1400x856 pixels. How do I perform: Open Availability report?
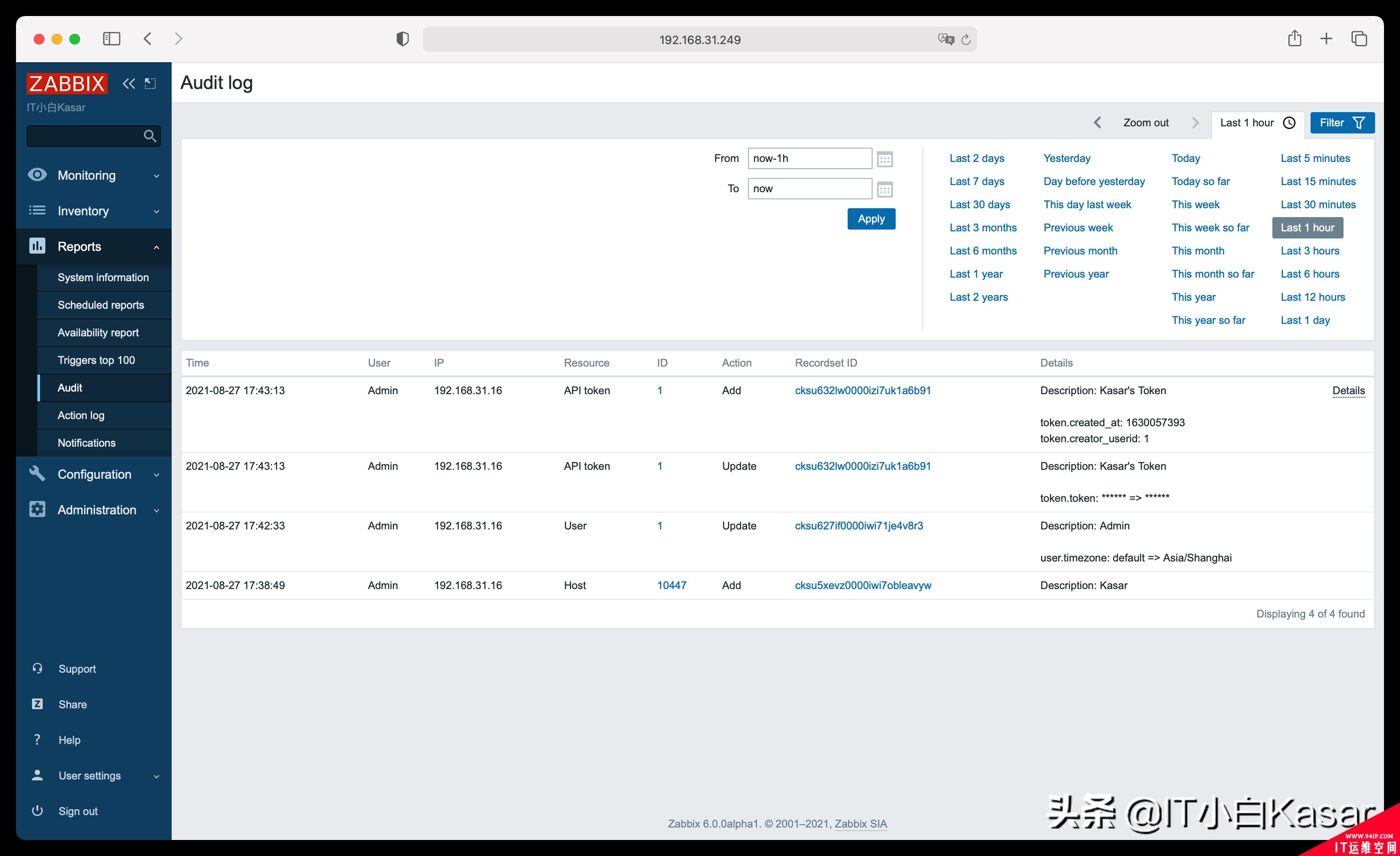pos(104,332)
